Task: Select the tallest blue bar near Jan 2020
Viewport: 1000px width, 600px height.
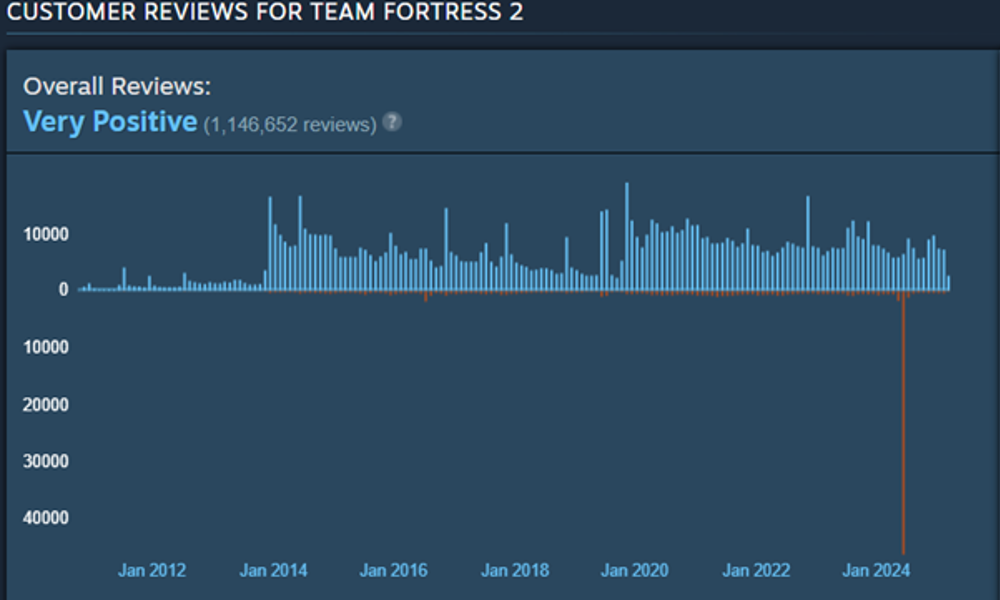Action: click(627, 237)
